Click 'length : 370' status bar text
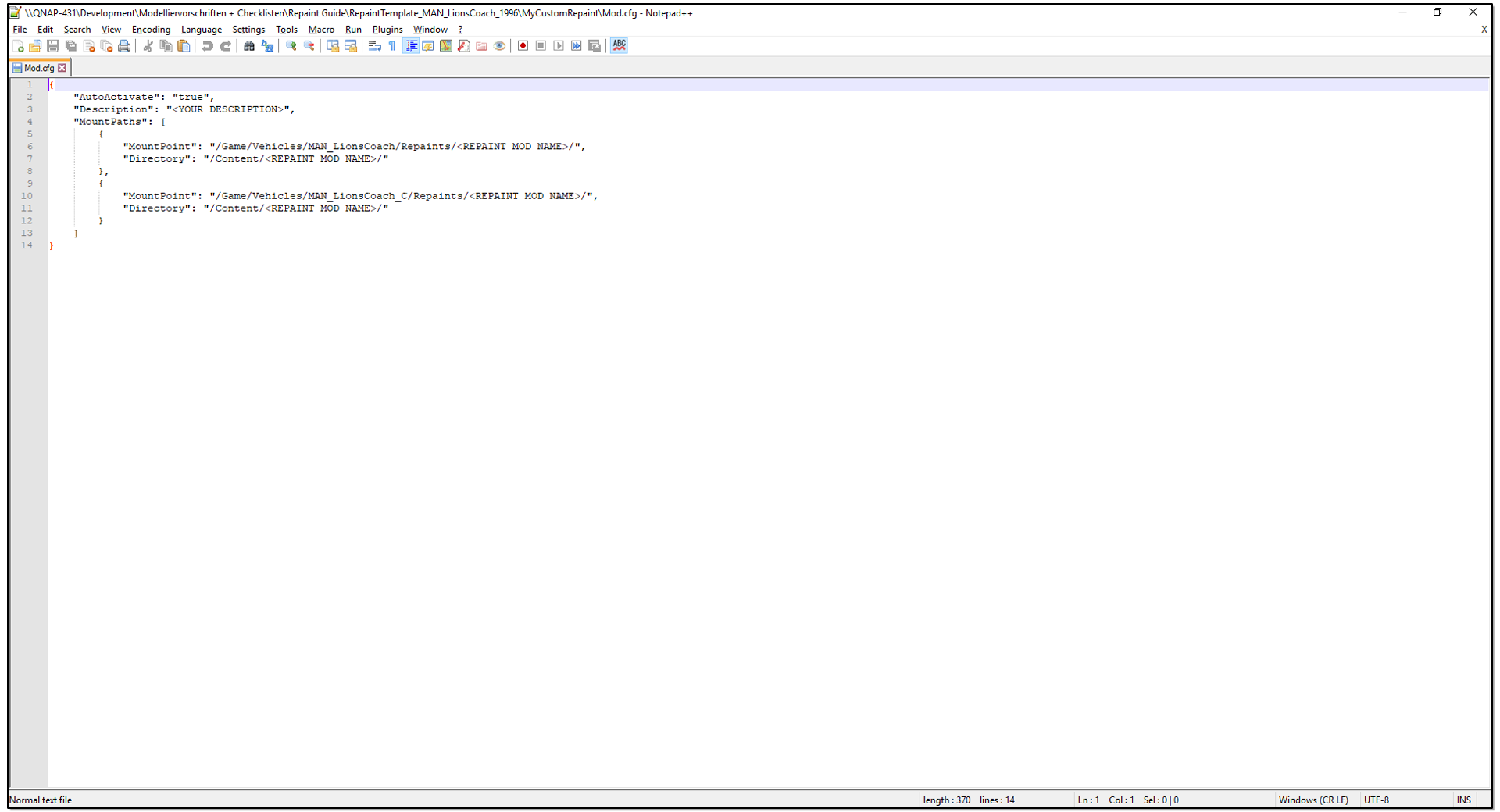The height and width of the screenshot is (812, 1500). coord(946,800)
